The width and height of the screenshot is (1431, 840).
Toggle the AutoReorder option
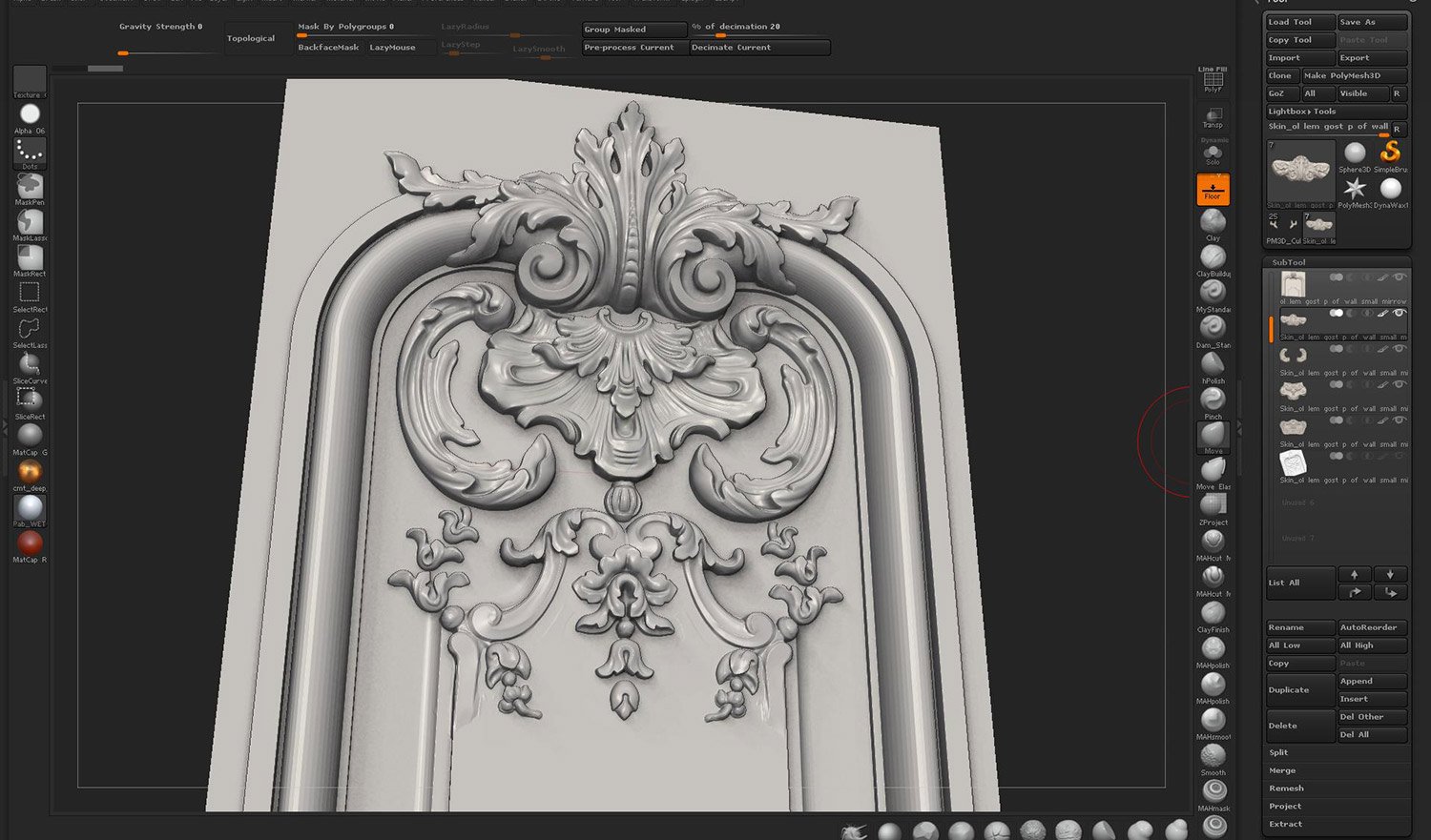(1372, 627)
